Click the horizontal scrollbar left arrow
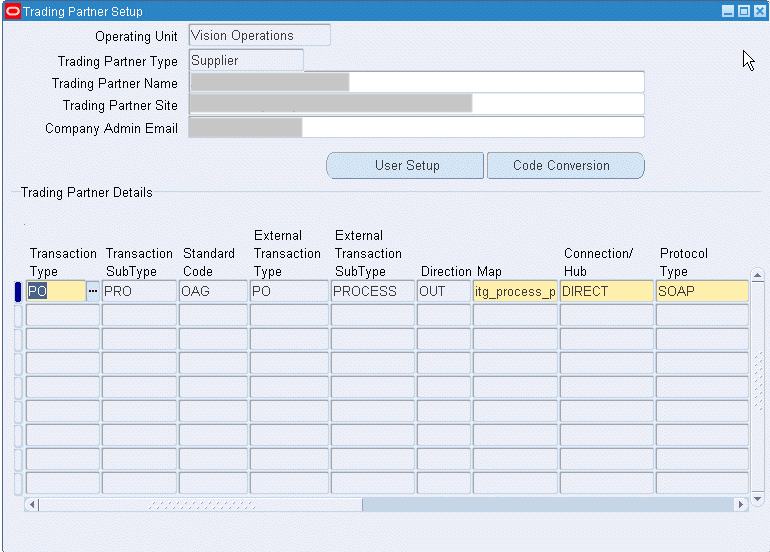The image size is (770, 552). (32, 504)
